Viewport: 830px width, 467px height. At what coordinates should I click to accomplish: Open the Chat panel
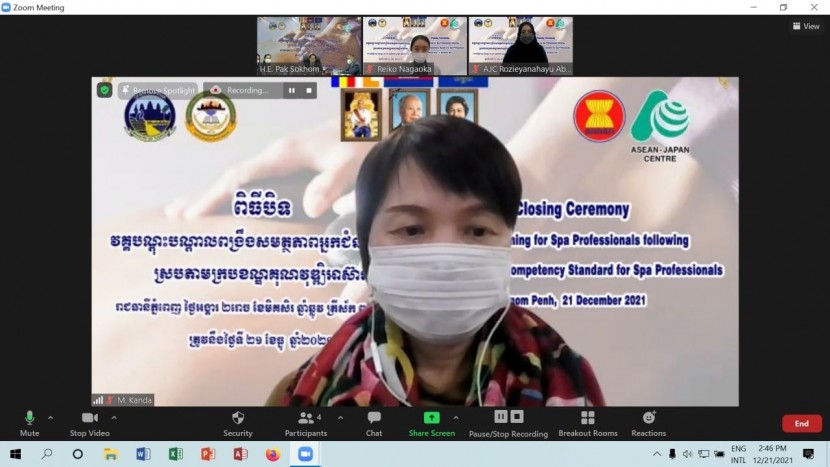(x=374, y=418)
